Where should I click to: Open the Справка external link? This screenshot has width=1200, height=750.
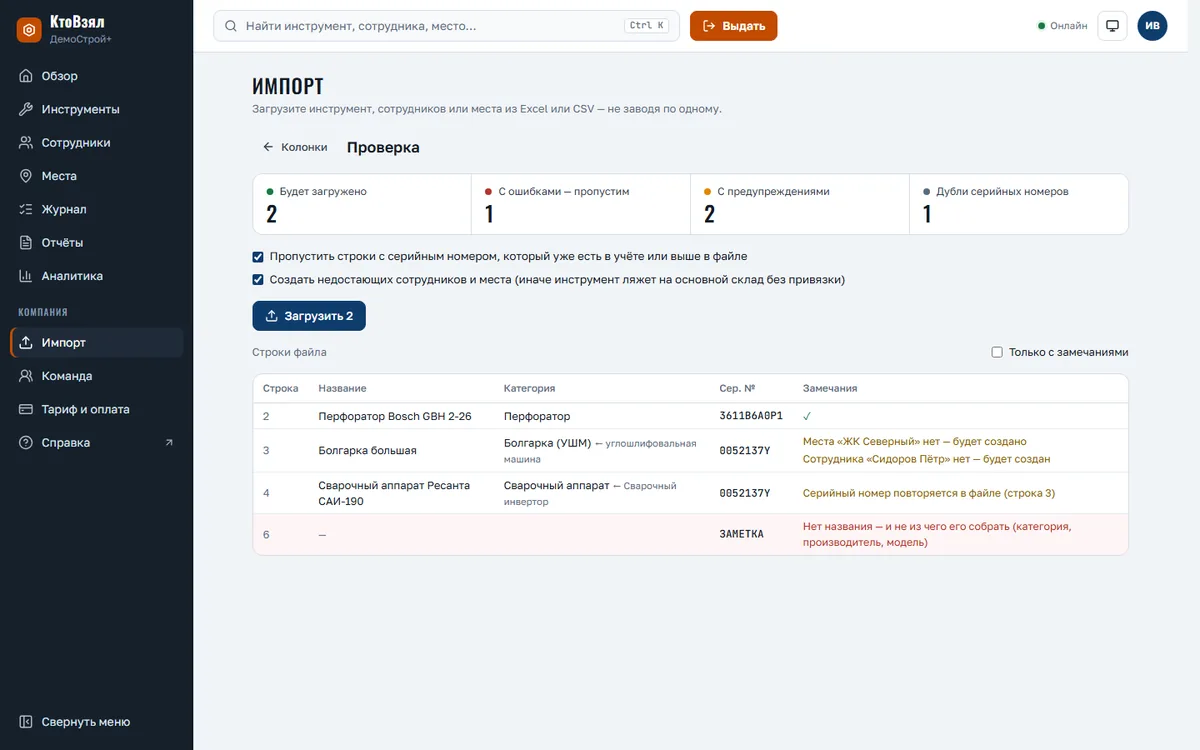(x=96, y=443)
